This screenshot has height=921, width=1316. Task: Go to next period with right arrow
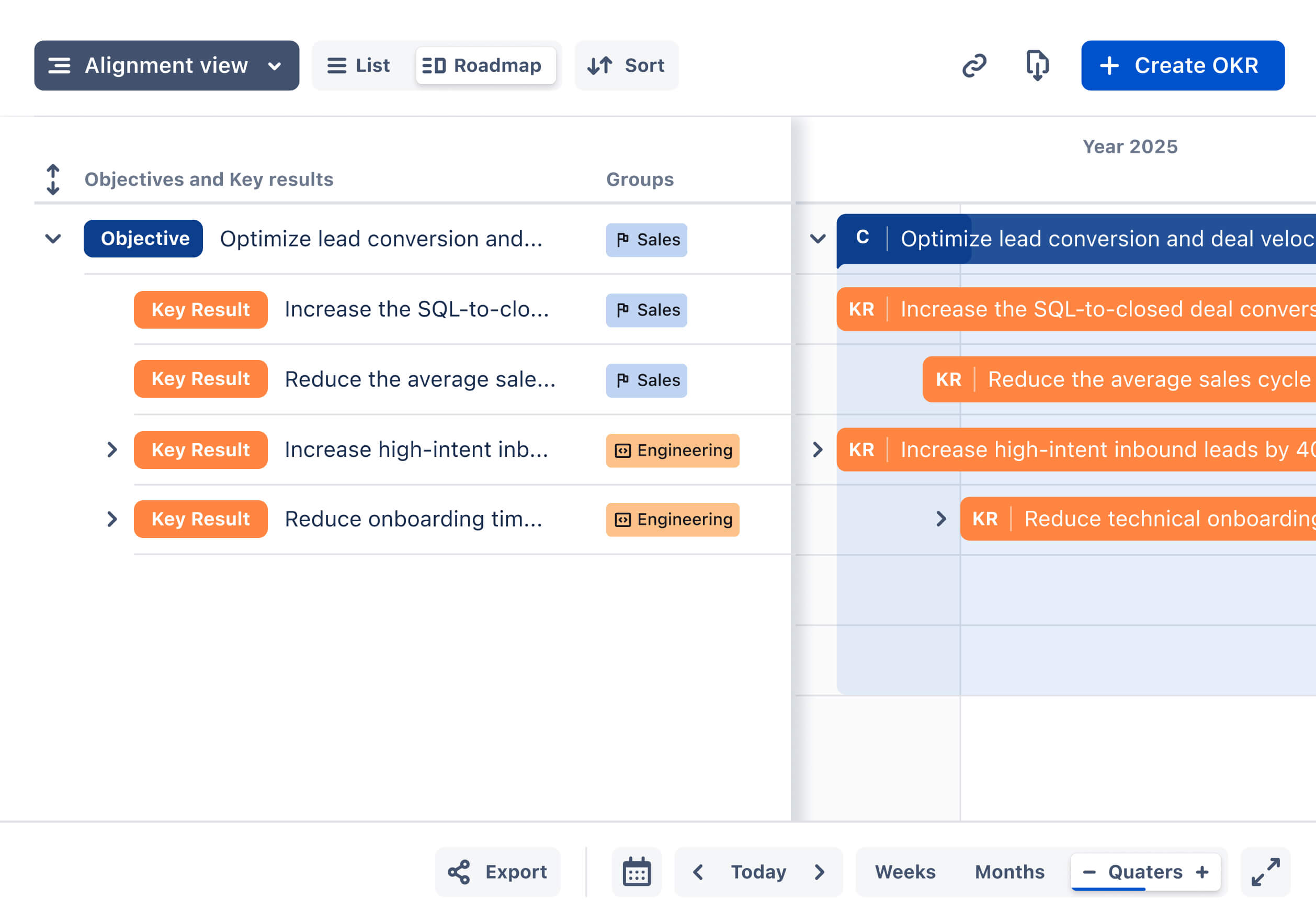pyautogui.click(x=820, y=872)
